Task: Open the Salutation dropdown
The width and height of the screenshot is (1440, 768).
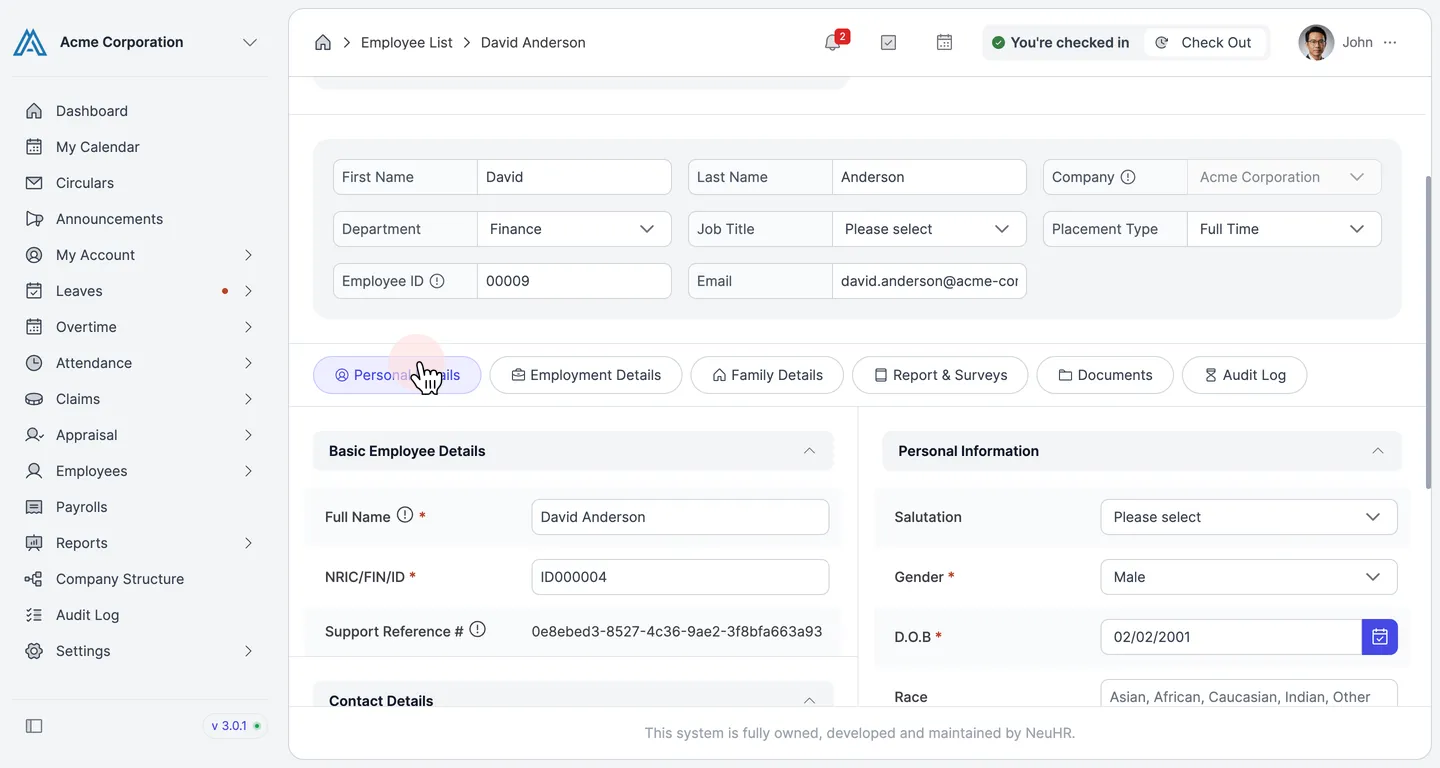Action: click(x=1249, y=517)
